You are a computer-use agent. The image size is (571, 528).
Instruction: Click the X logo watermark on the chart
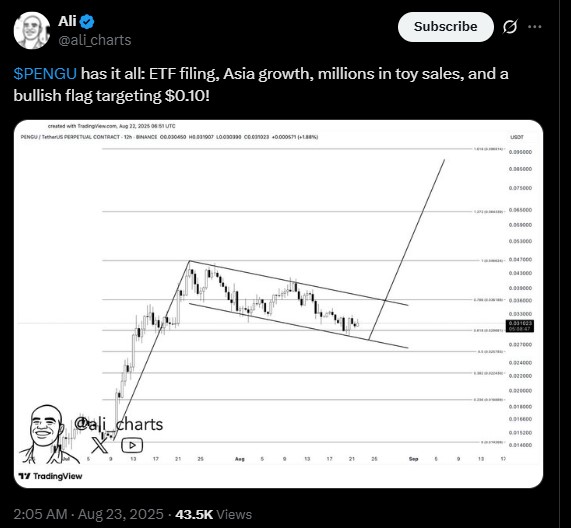point(99,445)
